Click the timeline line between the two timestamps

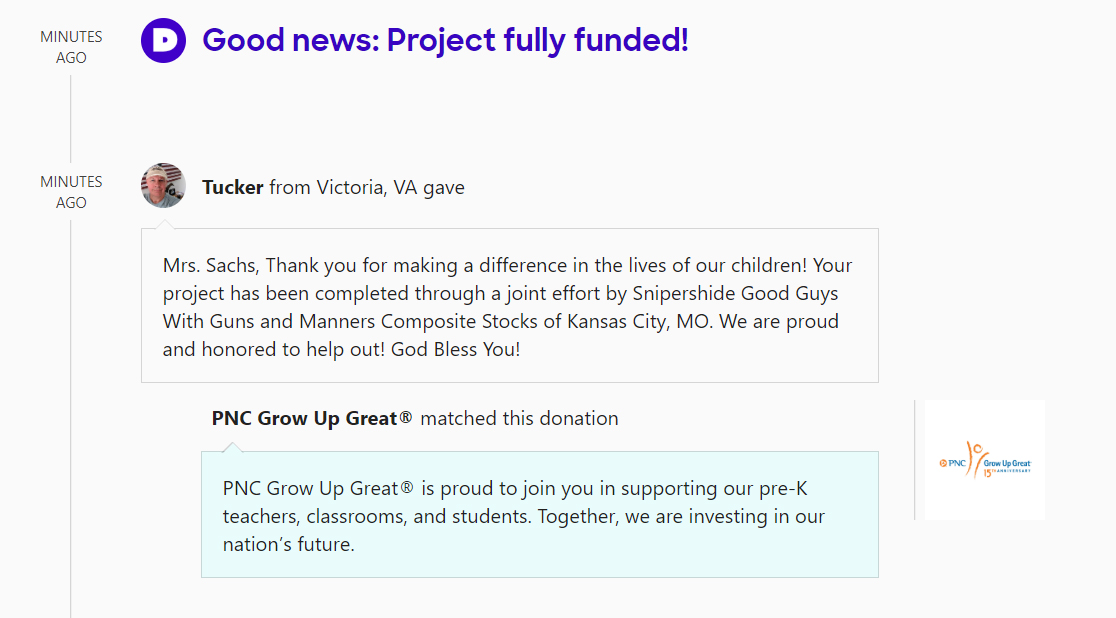(x=71, y=118)
